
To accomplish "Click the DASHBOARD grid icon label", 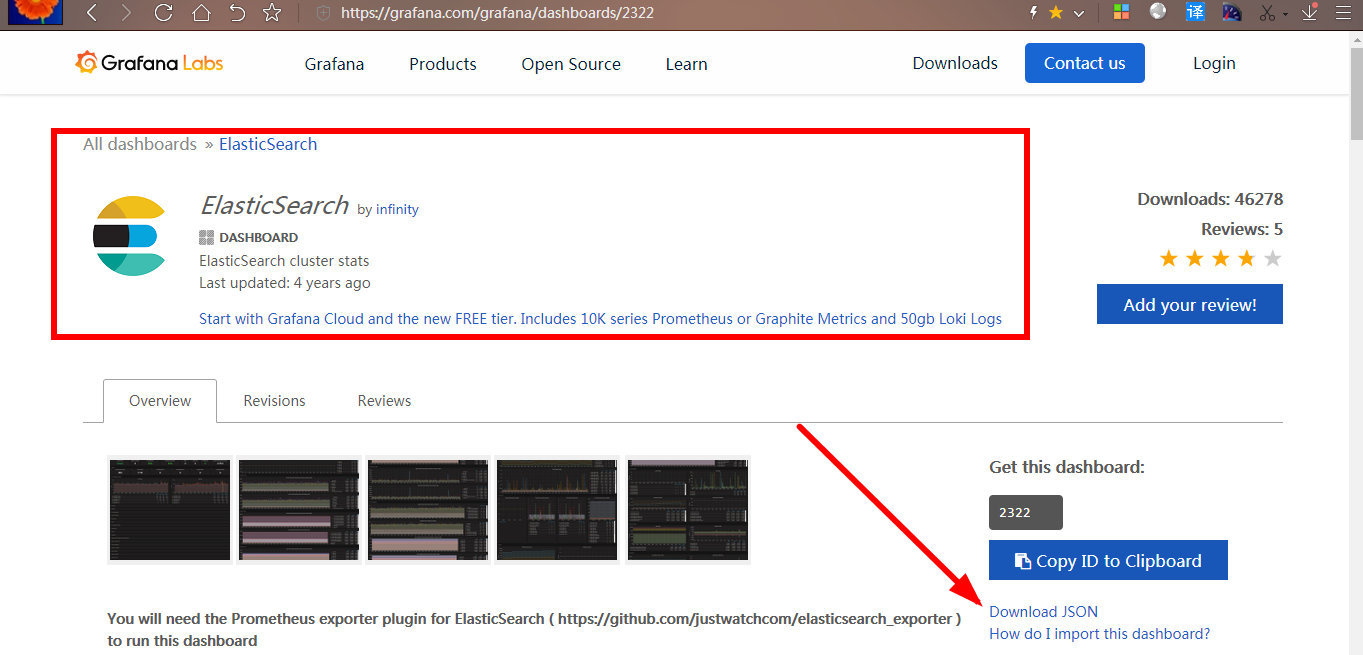I will click(x=248, y=237).
